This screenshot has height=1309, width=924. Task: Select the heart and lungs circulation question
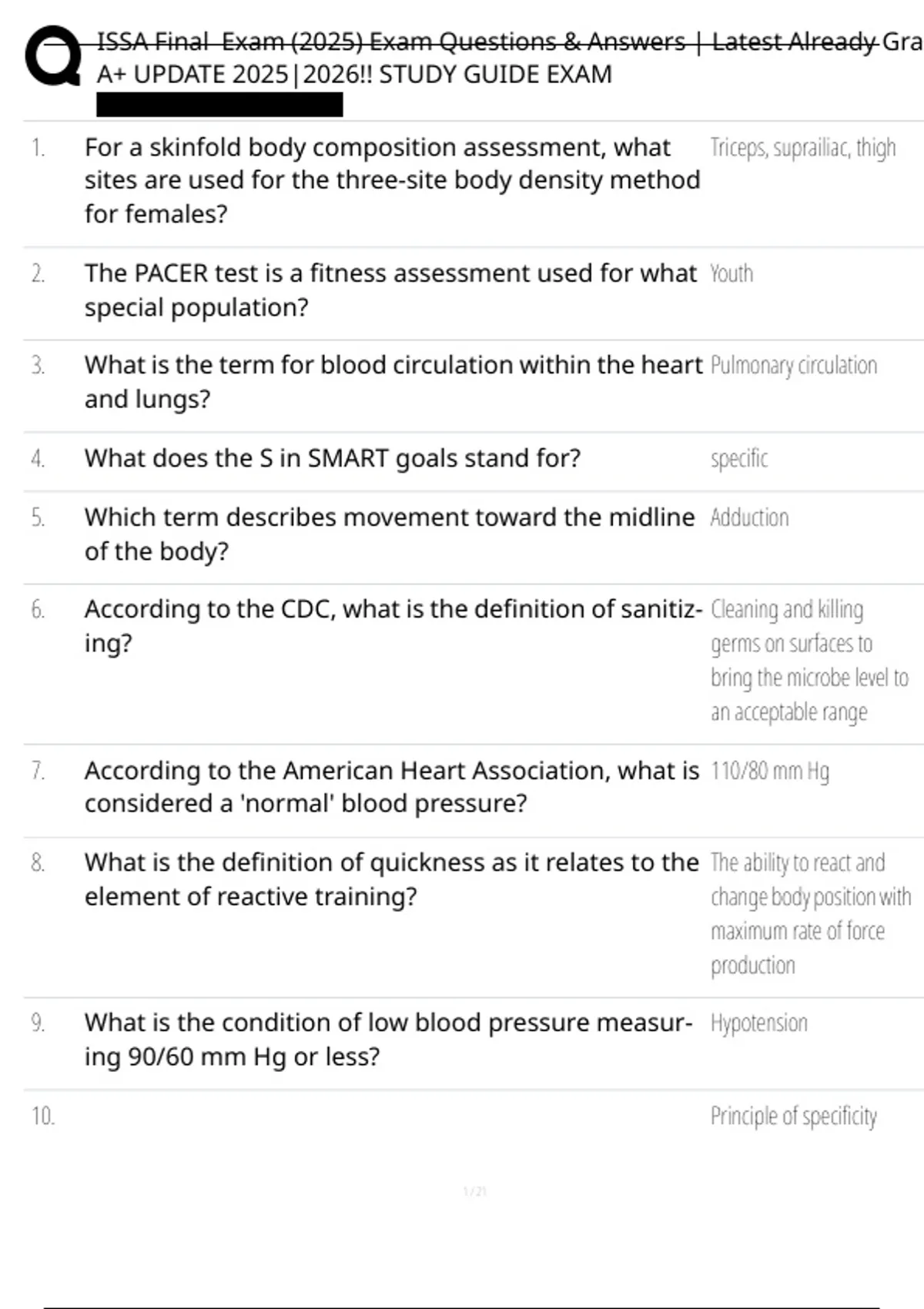pos(393,382)
